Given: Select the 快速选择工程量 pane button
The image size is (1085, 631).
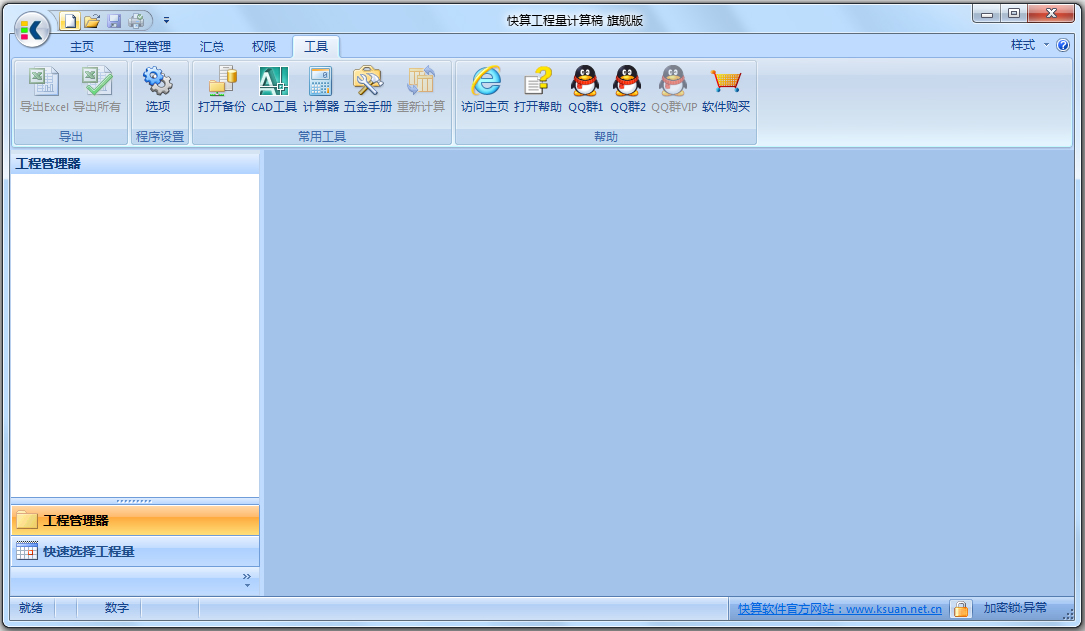Looking at the screenshot, I should (88, 551).
